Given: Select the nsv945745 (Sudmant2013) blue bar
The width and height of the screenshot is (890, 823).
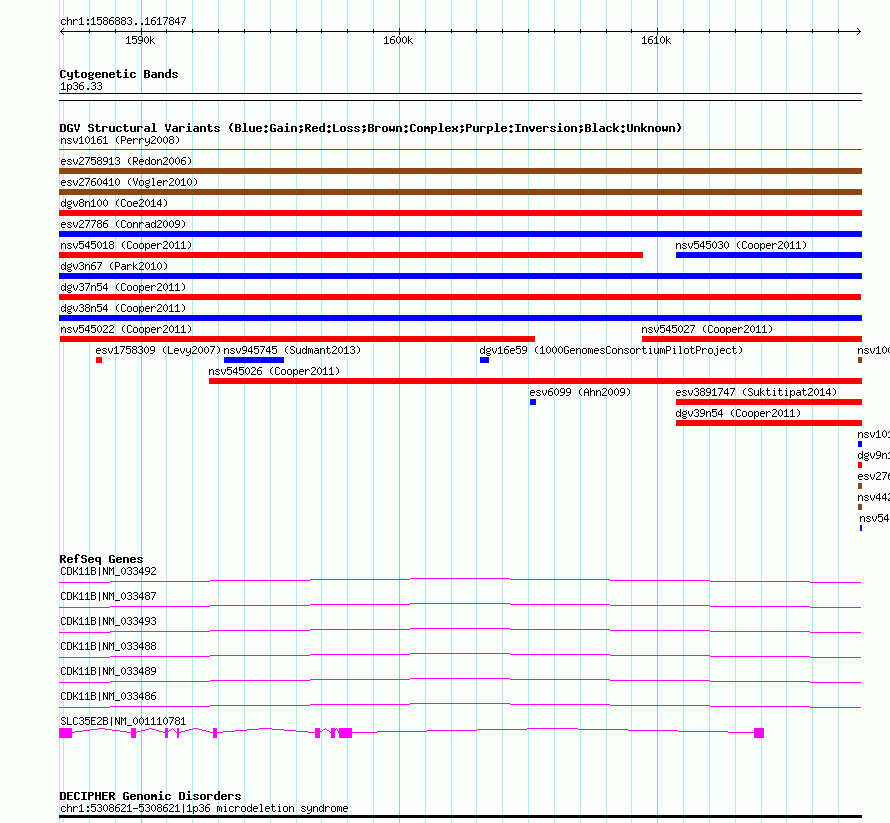Looking at the screenshot, I should tap(254, 360).
